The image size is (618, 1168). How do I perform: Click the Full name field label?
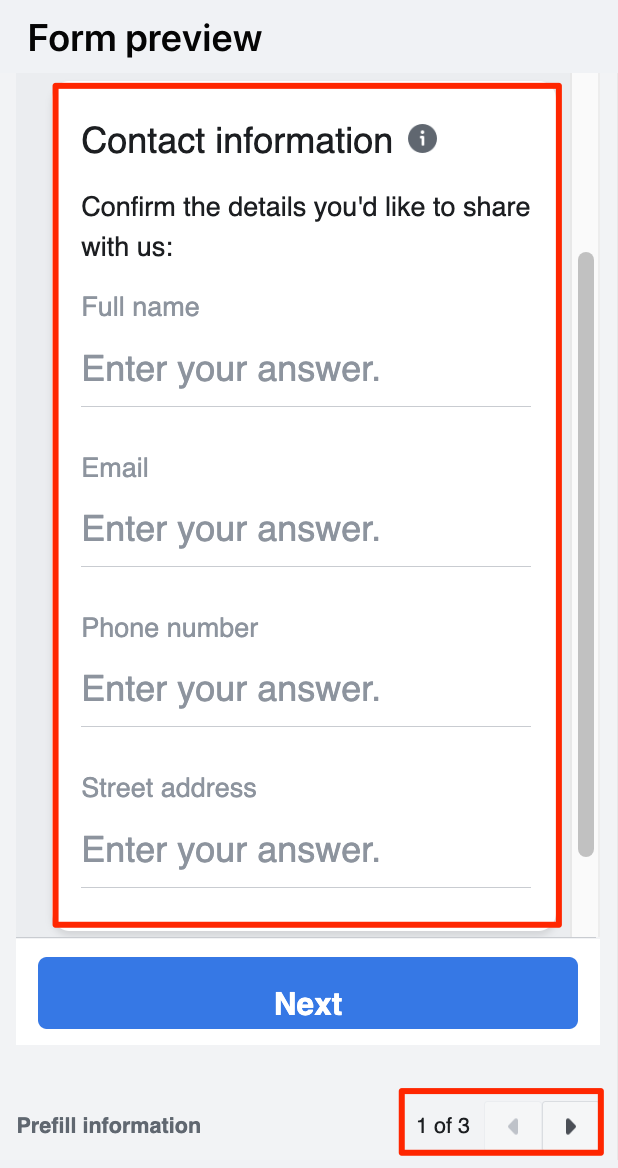[x=140, y=307]
